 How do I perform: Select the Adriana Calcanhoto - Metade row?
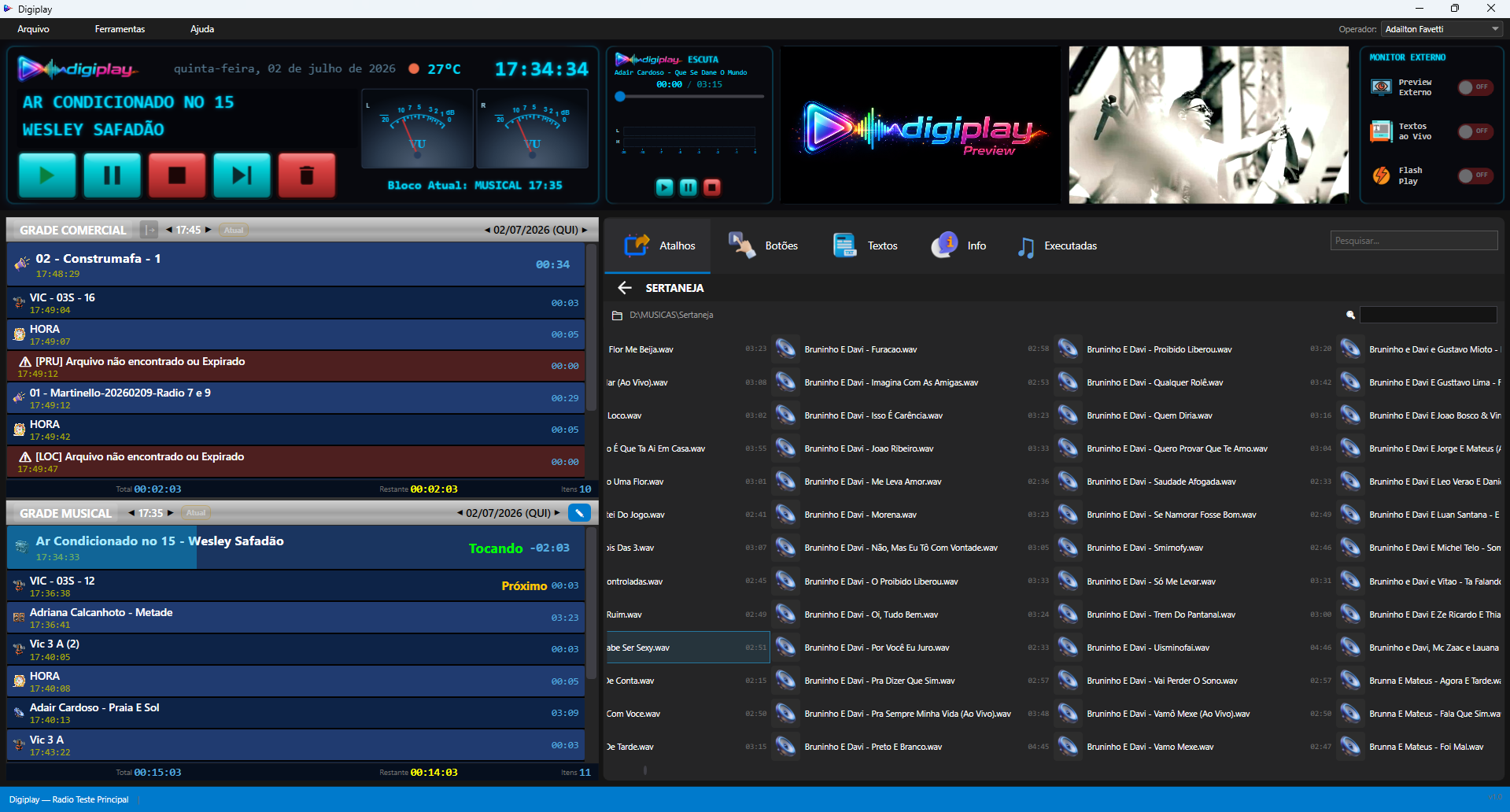coord(296,618)
